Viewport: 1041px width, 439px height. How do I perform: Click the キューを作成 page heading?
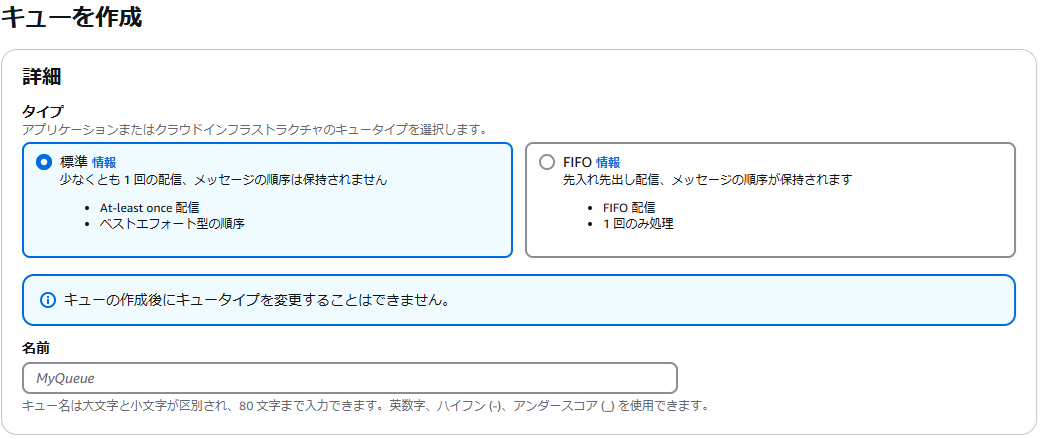71,17
